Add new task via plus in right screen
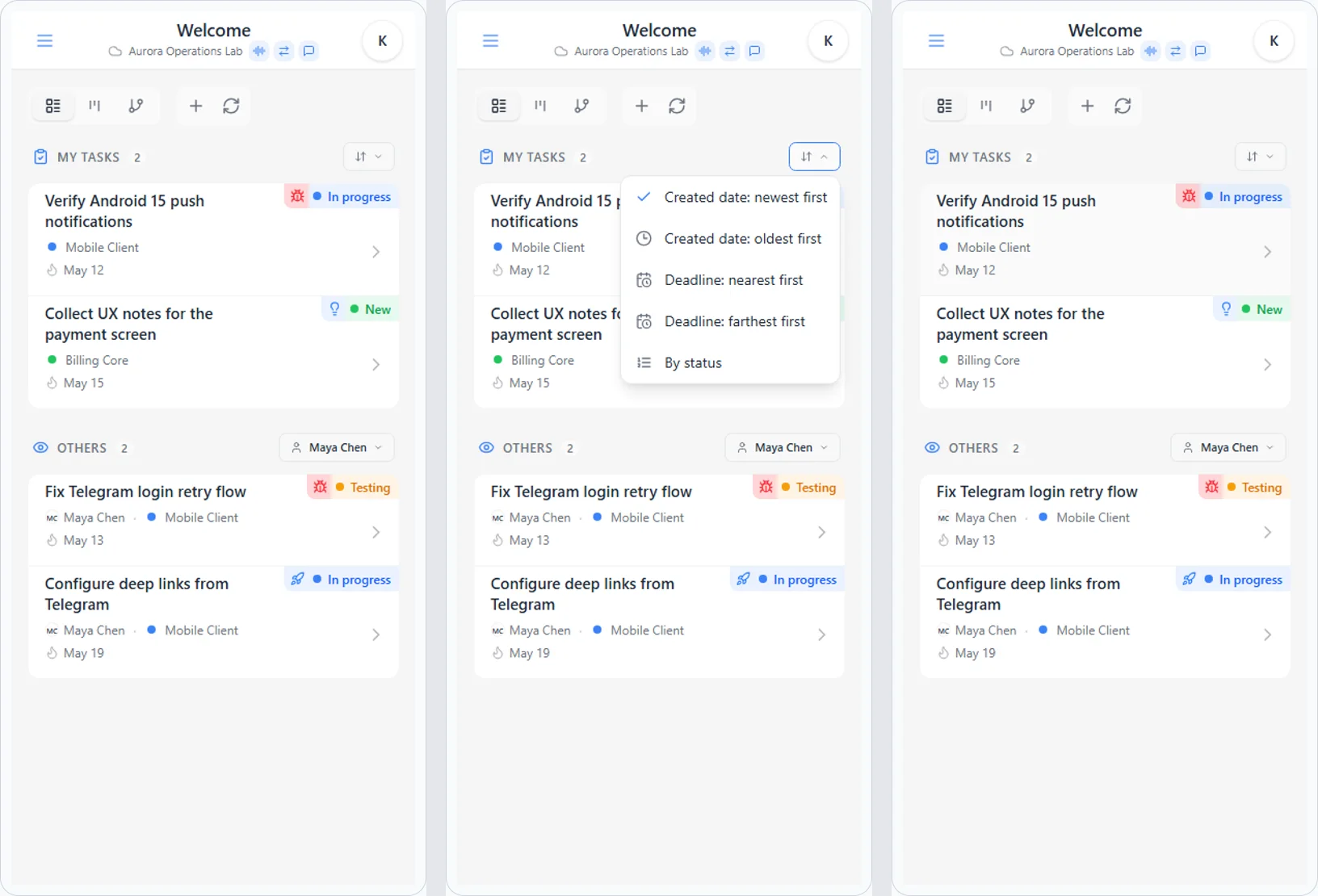Screen dimensions: 1318x896 1087,106
